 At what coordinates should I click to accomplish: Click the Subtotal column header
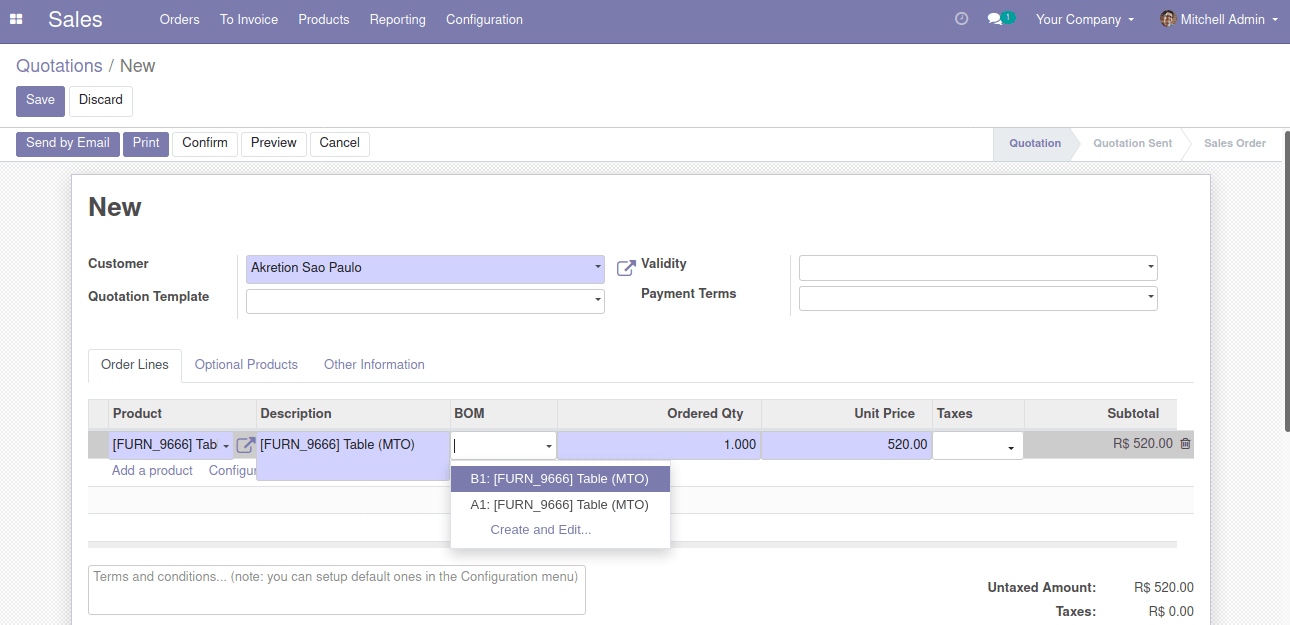click(x=1100, y=414)
